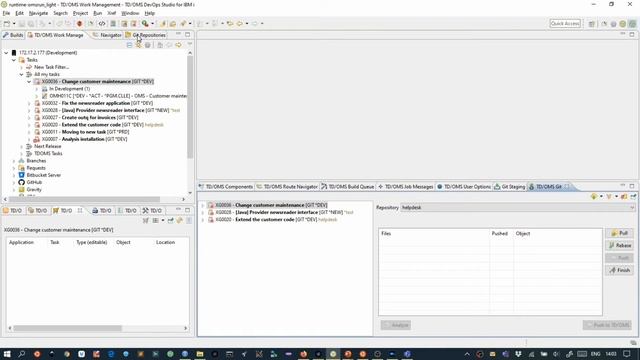This screenshot has width=640, height=360.
Task: Expand task X00032 Fix the newsreader application
Action: (x=29, y=103)
